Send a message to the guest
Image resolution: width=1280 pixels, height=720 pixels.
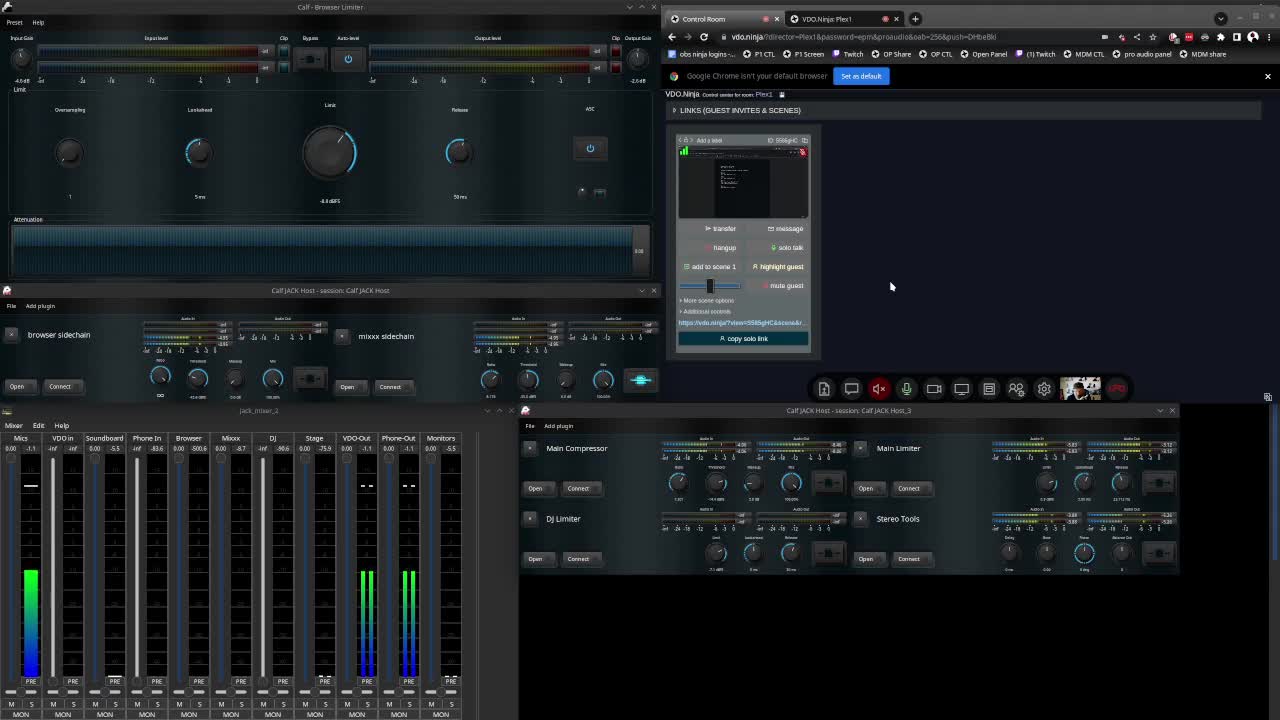tap(776, 229)
